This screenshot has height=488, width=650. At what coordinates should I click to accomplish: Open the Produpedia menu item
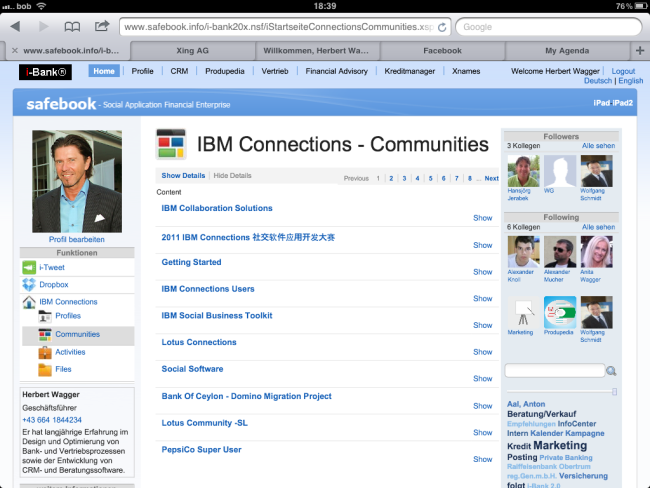click(225, 71)
